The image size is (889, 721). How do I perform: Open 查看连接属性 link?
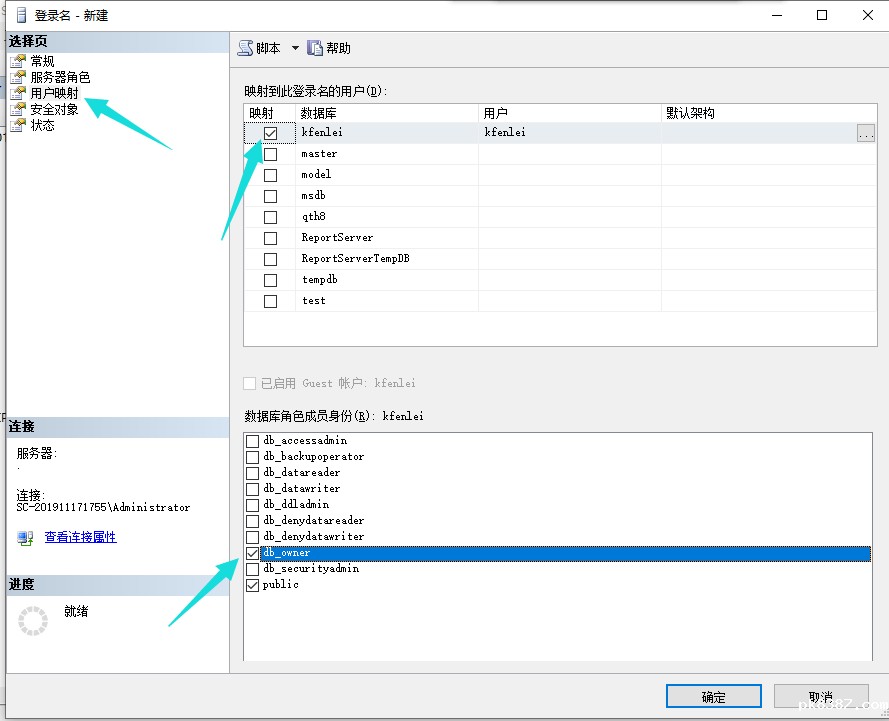click(80, 537)
